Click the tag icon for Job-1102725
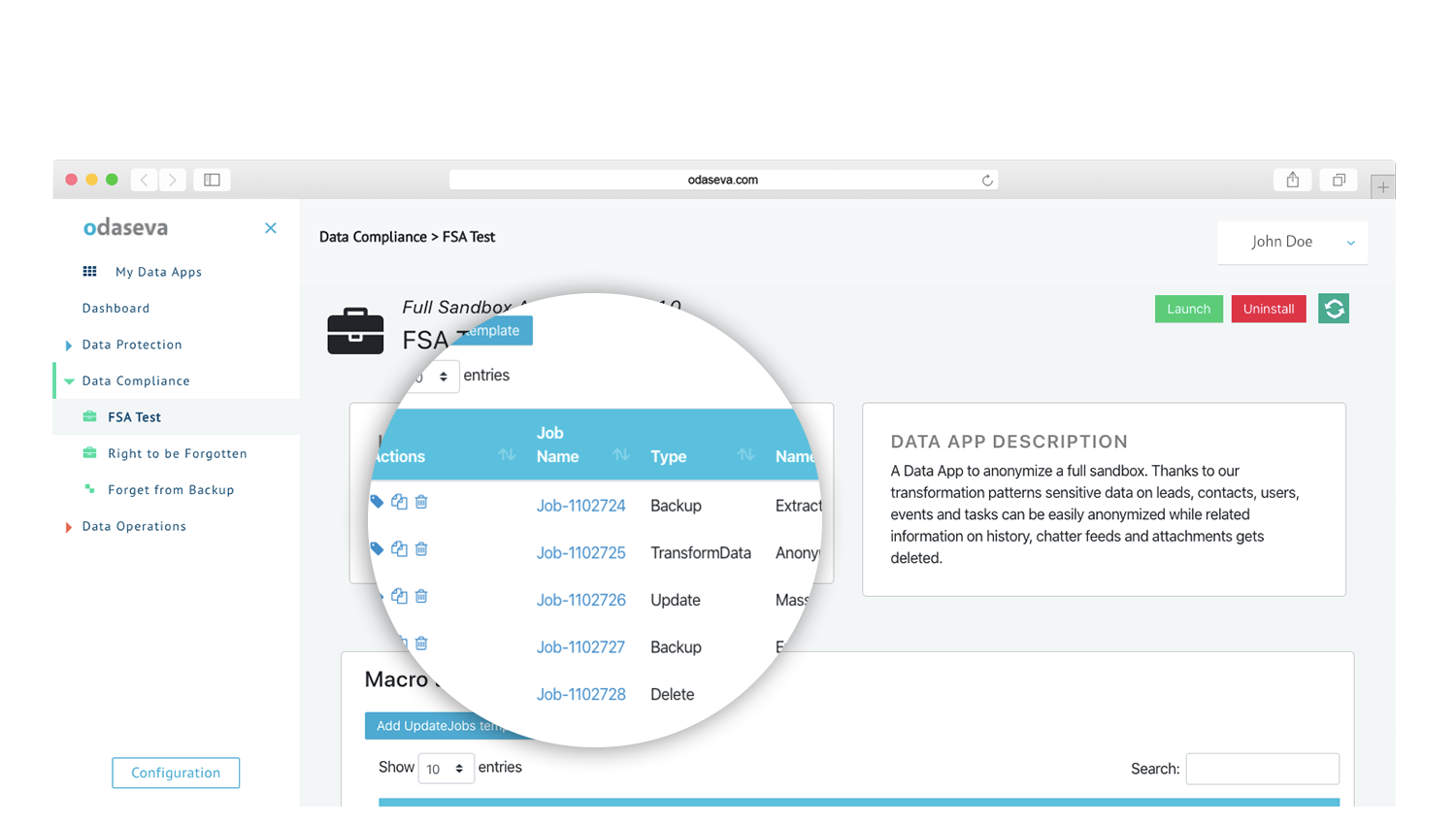 click(377, 549)
